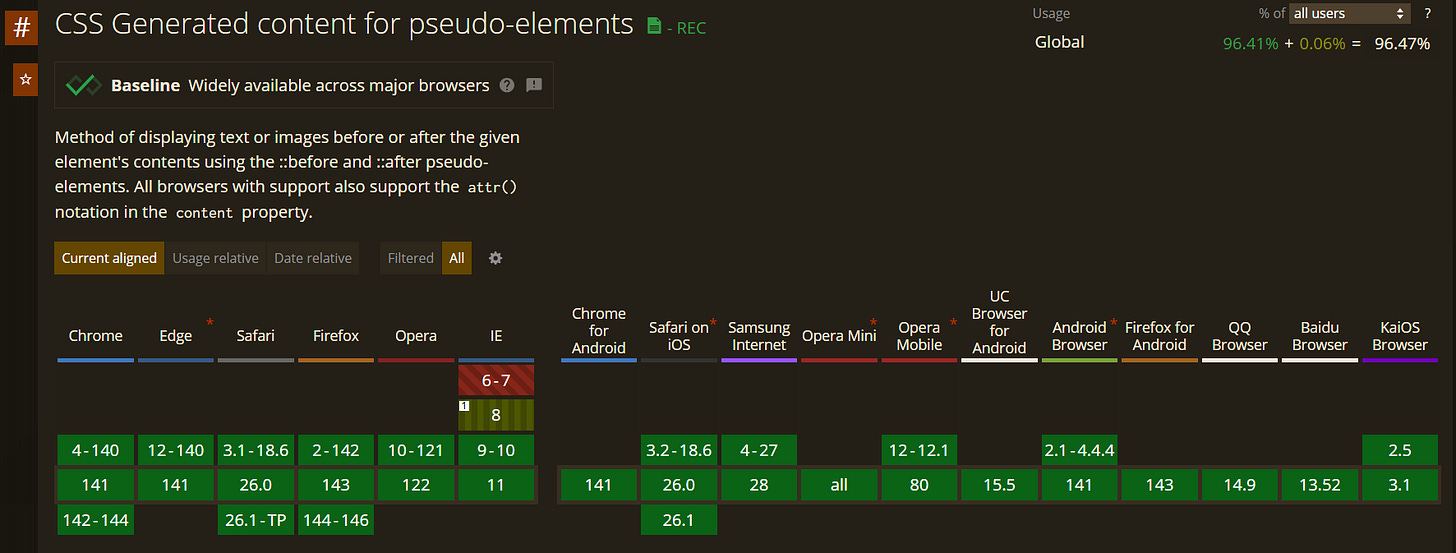Select Opera Mobile 12-12.1 cell

(x=919, y=450)
